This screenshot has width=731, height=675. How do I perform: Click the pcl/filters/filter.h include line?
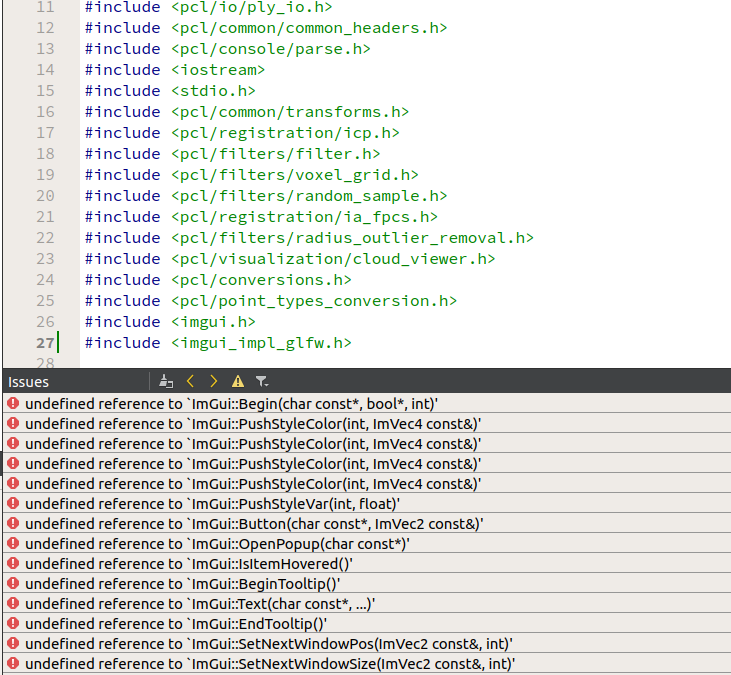[x=232, y=154]
